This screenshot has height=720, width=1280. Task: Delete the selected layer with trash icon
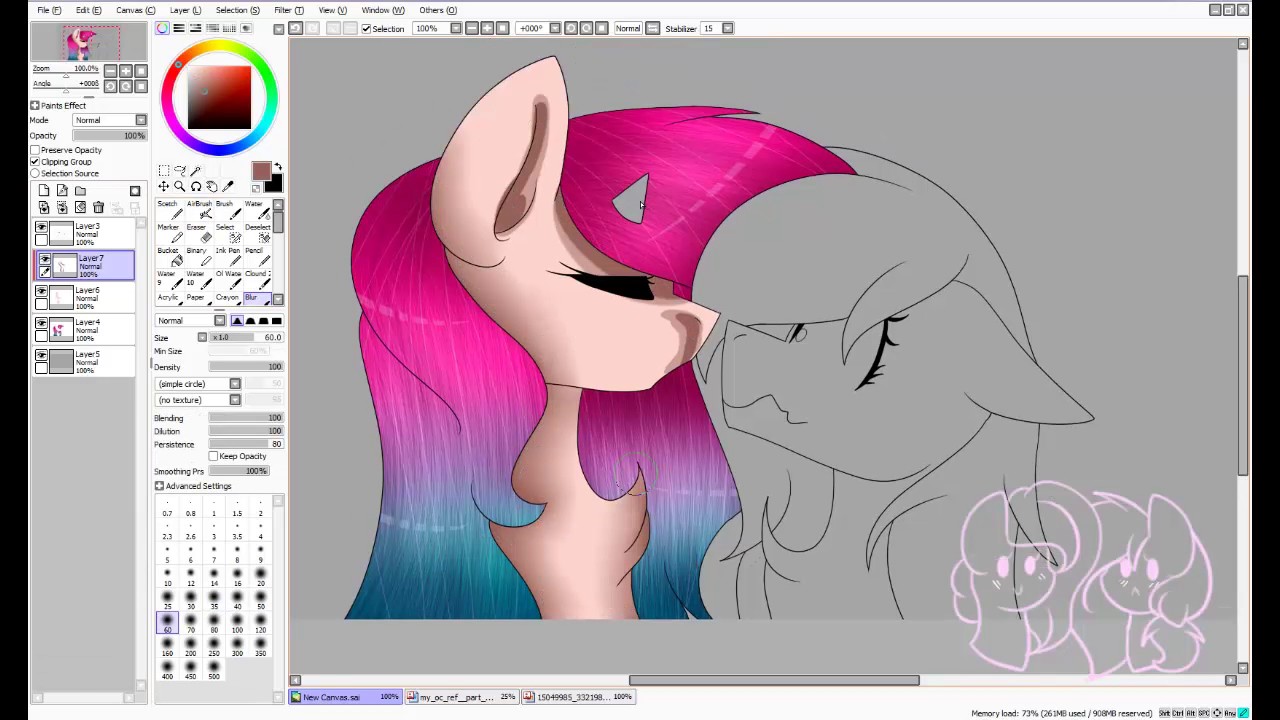98,207
